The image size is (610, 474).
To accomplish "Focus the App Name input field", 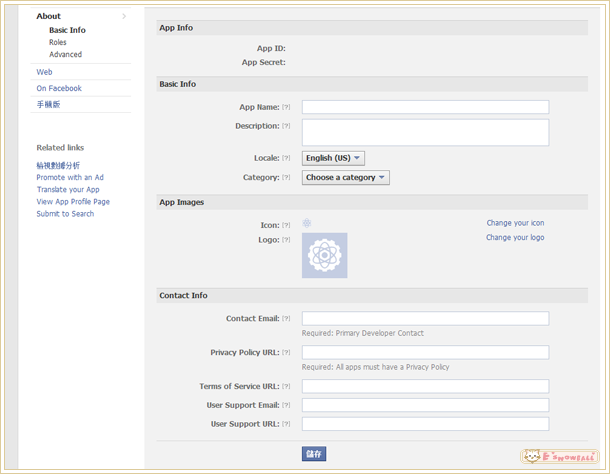I will 426,107.
